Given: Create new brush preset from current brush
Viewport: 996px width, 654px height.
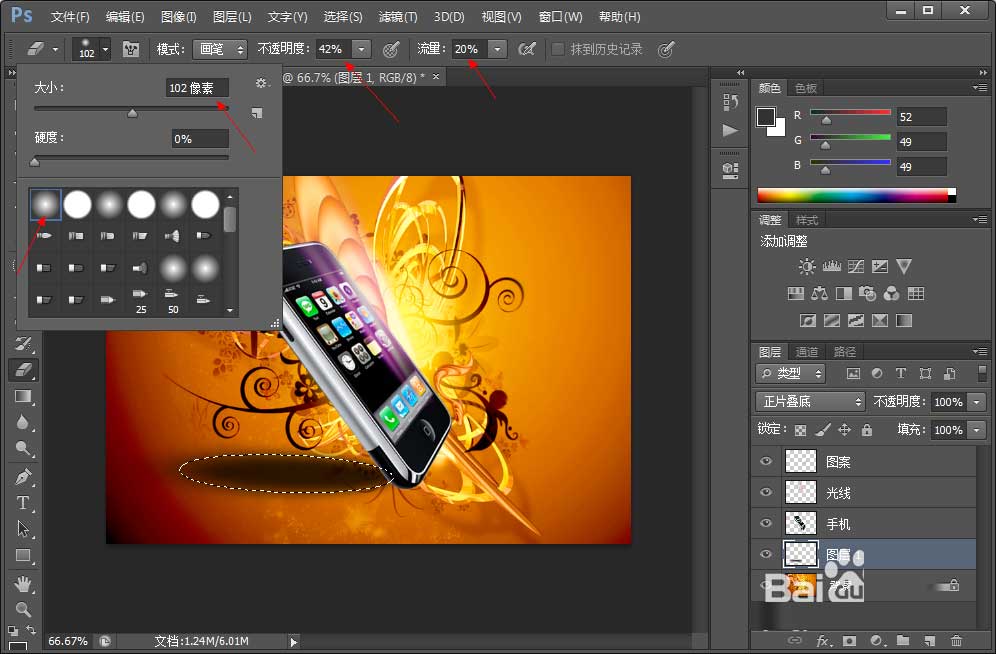Looking at the screenshot, I should [x=257, y=113].
